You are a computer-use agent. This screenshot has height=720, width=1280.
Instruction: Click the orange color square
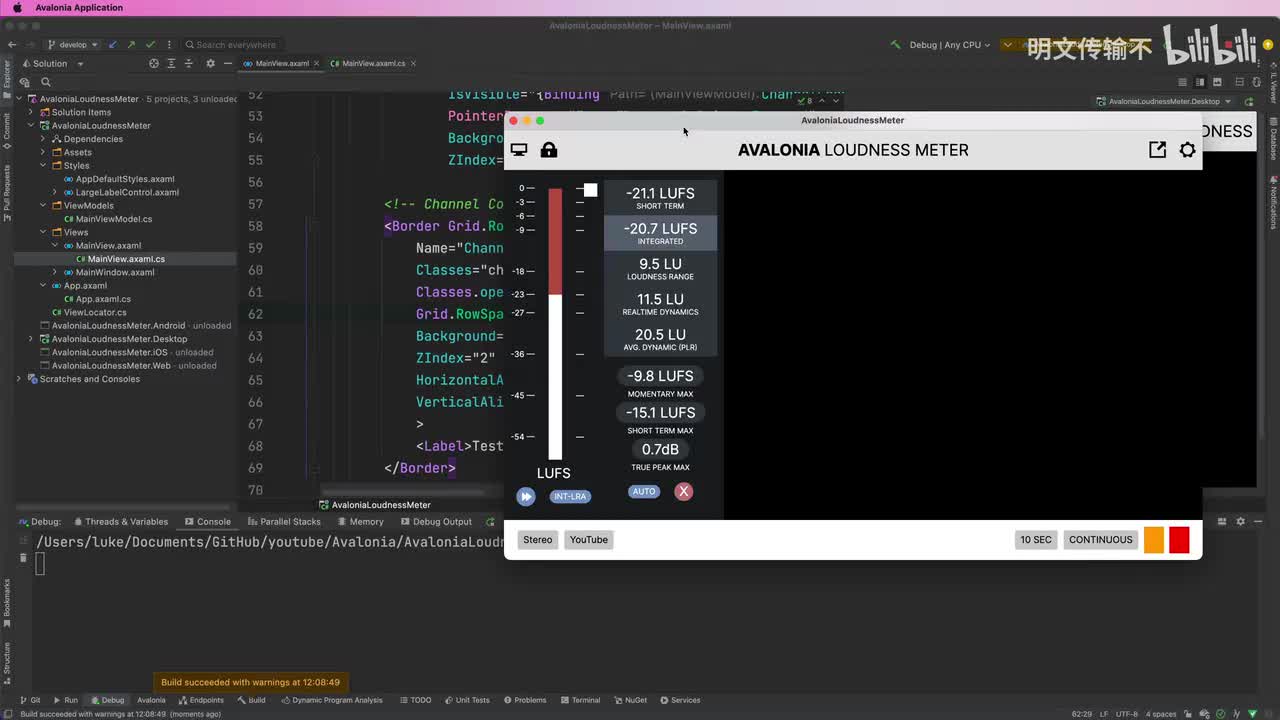click(x=1154, y=540)
